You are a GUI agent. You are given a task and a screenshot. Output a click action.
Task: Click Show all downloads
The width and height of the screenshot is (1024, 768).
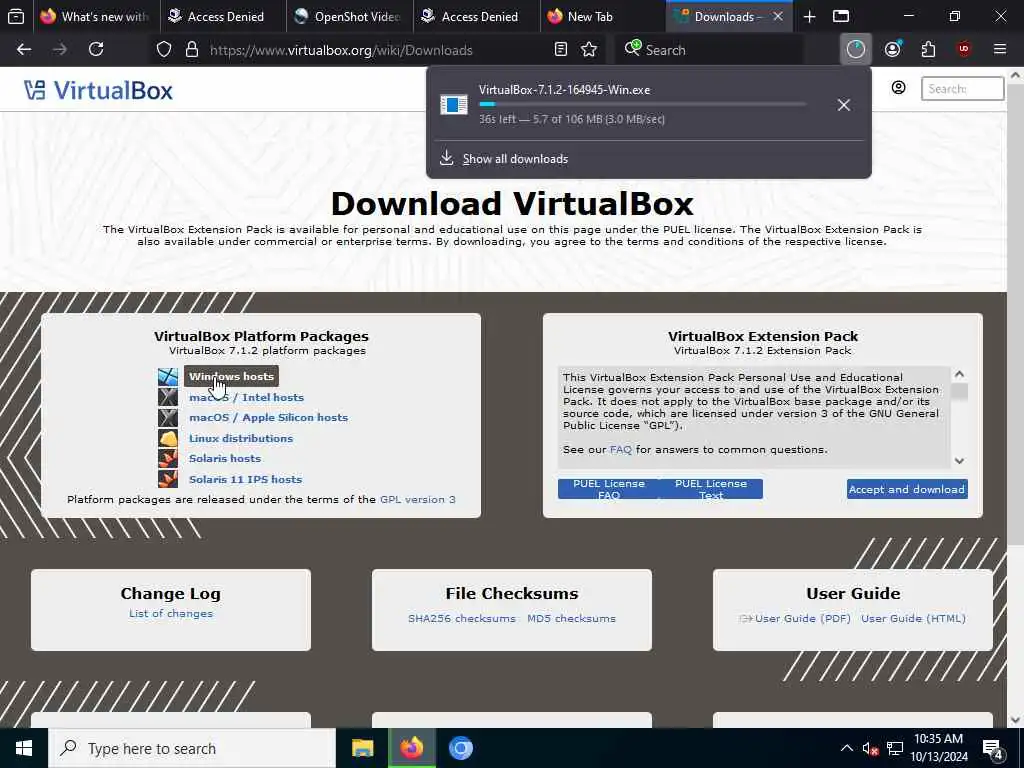pos(515,159)
